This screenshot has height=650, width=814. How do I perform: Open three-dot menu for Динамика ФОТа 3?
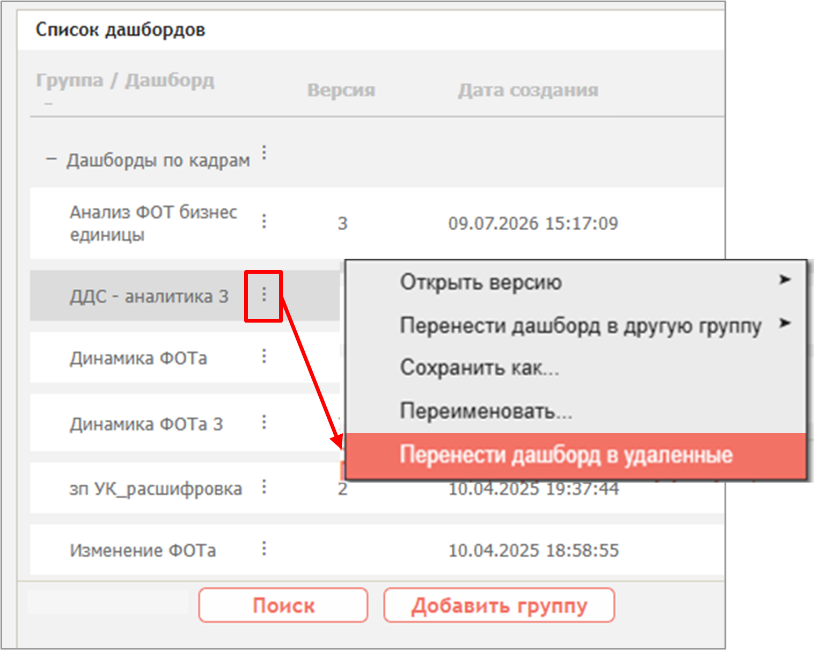(264, 423)
